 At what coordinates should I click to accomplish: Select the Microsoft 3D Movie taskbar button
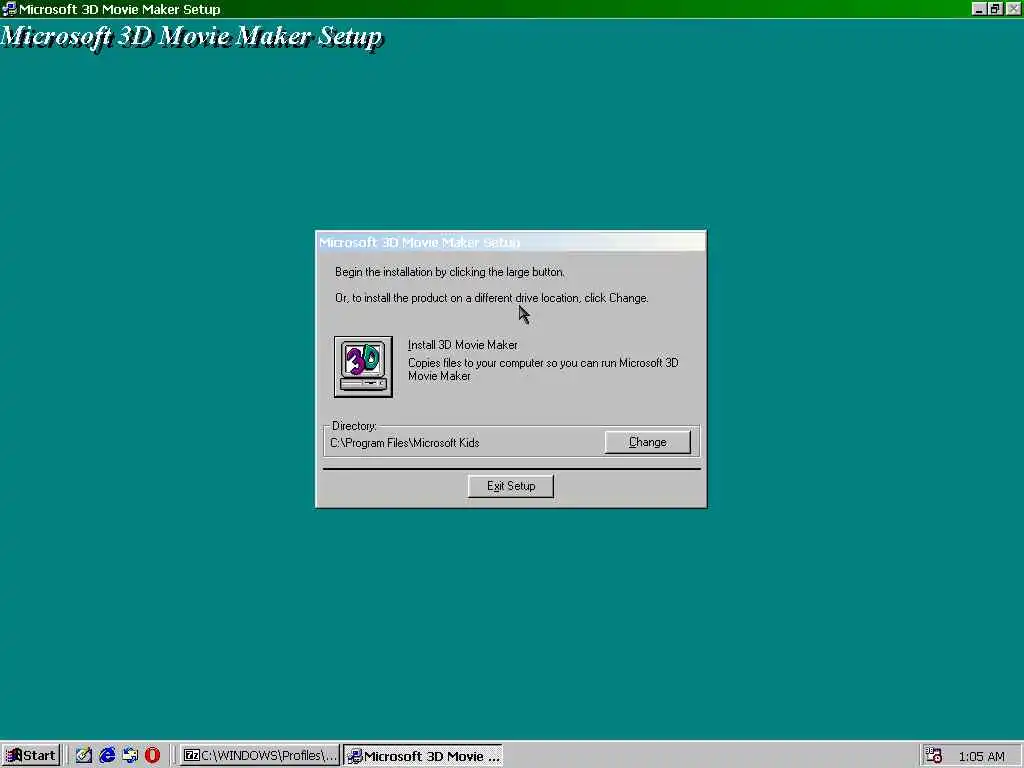423,756
